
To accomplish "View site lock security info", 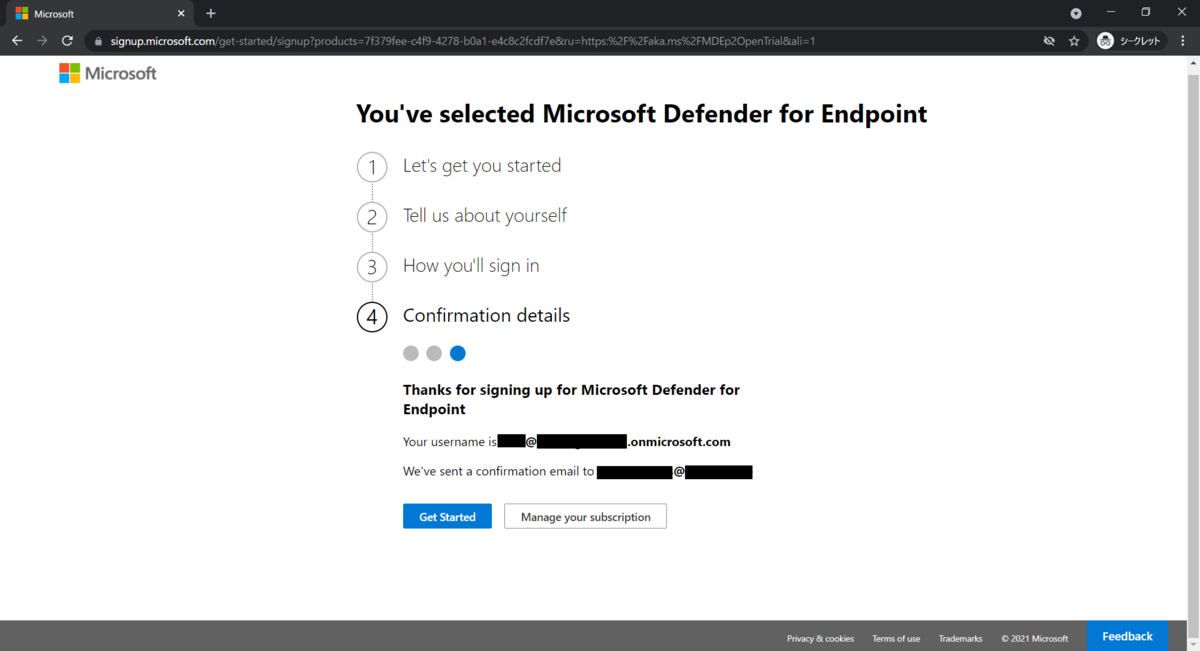I will 98,41.
